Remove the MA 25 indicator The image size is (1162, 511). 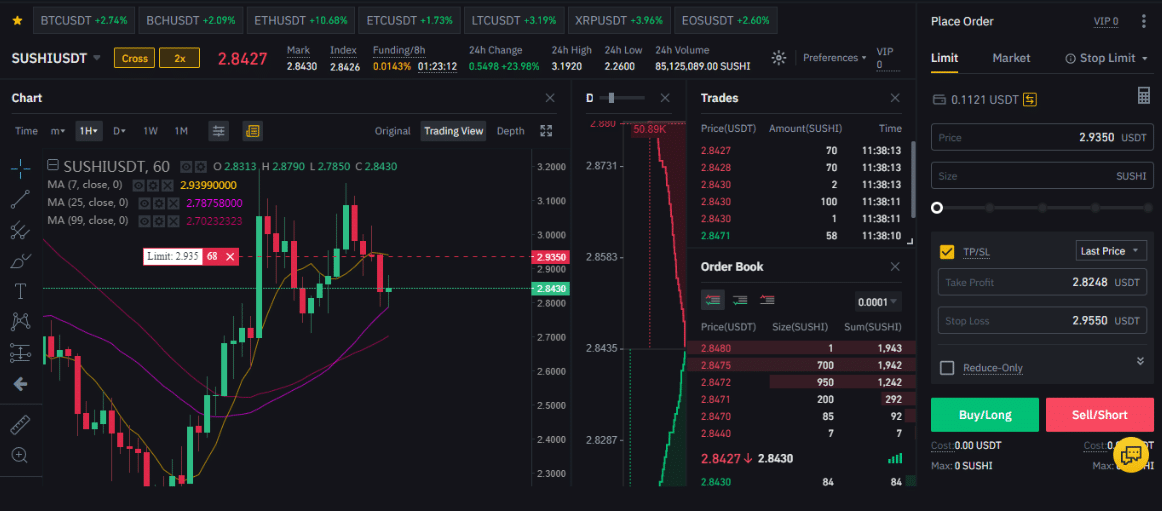[x=172, y=203]
